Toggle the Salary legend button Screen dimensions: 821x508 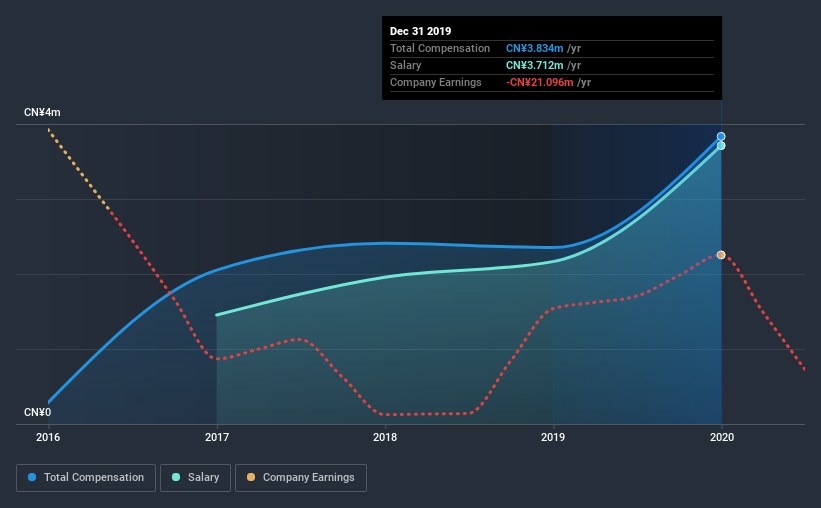(195, 478)
